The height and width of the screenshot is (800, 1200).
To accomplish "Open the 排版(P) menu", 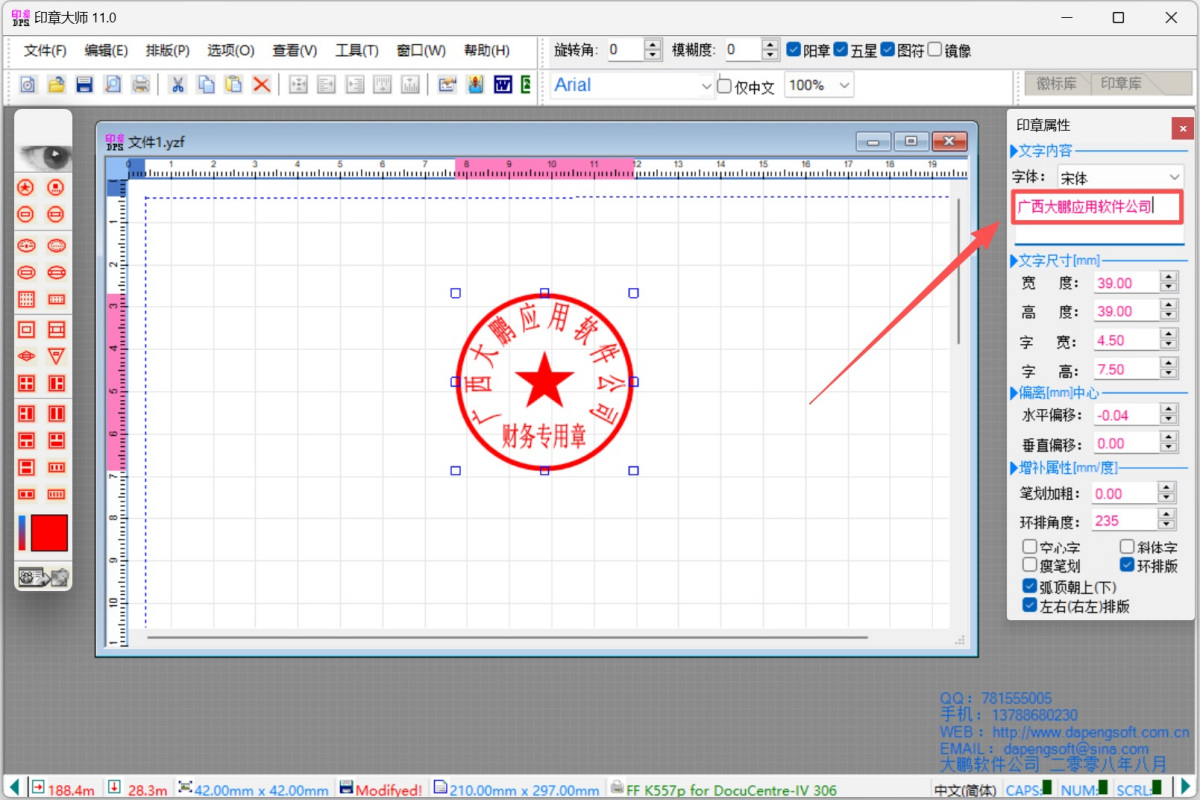I will tap(167, 51).
